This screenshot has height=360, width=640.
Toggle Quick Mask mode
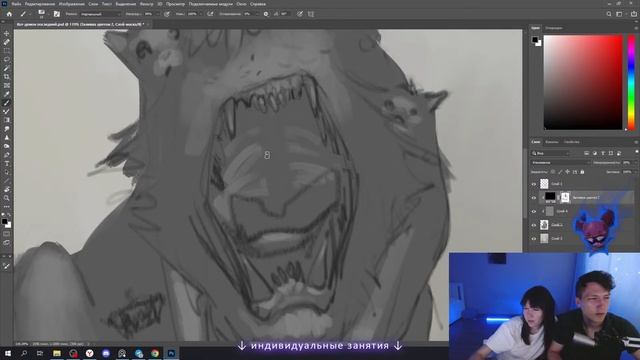pos(7,234)
